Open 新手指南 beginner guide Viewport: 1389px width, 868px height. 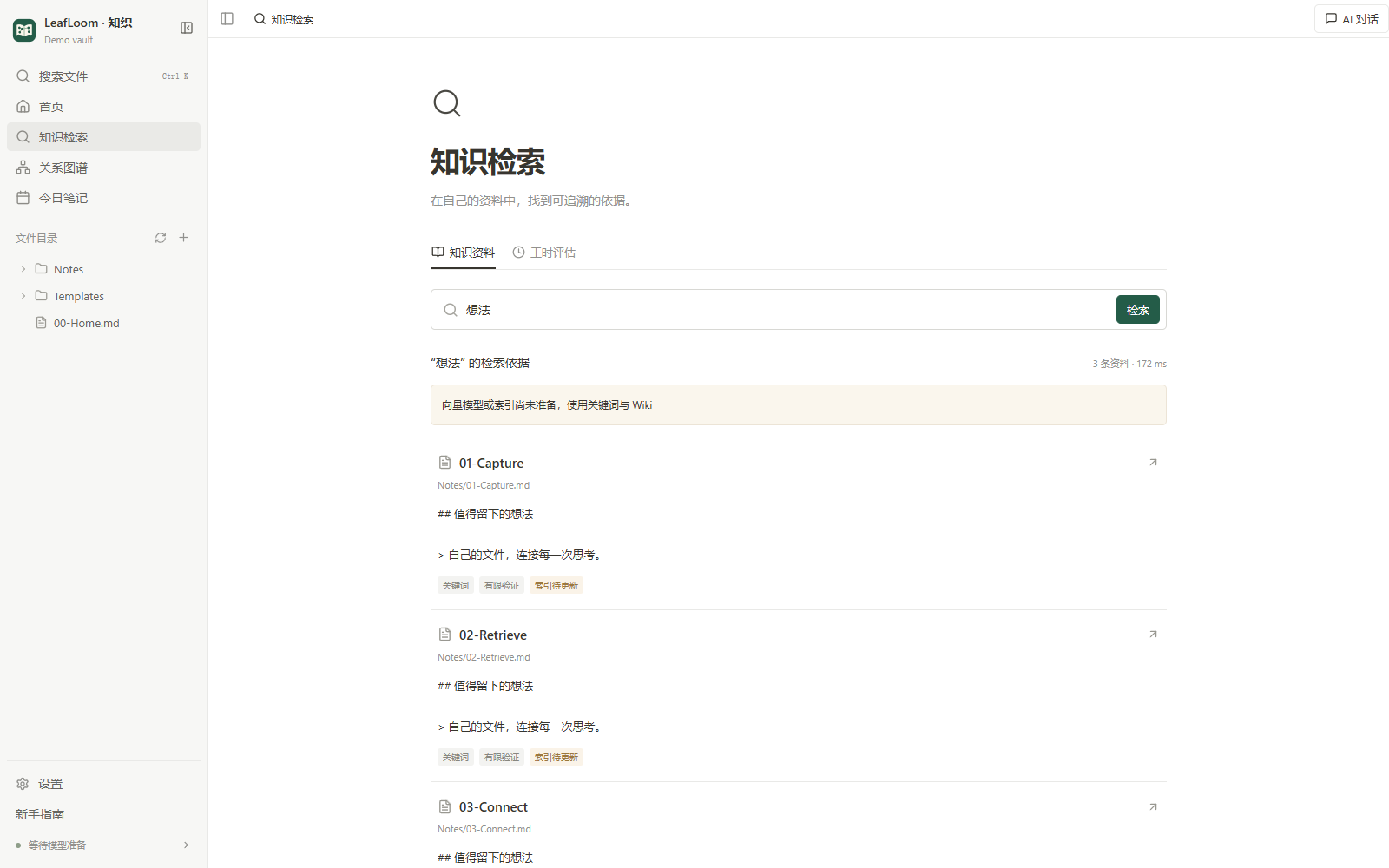[40, 814]
